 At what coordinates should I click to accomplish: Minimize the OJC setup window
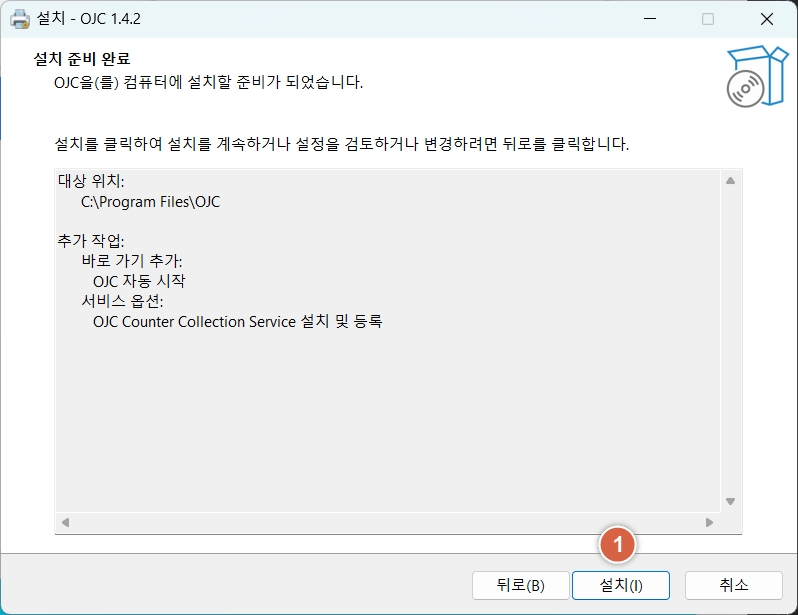tap(651, 19)
